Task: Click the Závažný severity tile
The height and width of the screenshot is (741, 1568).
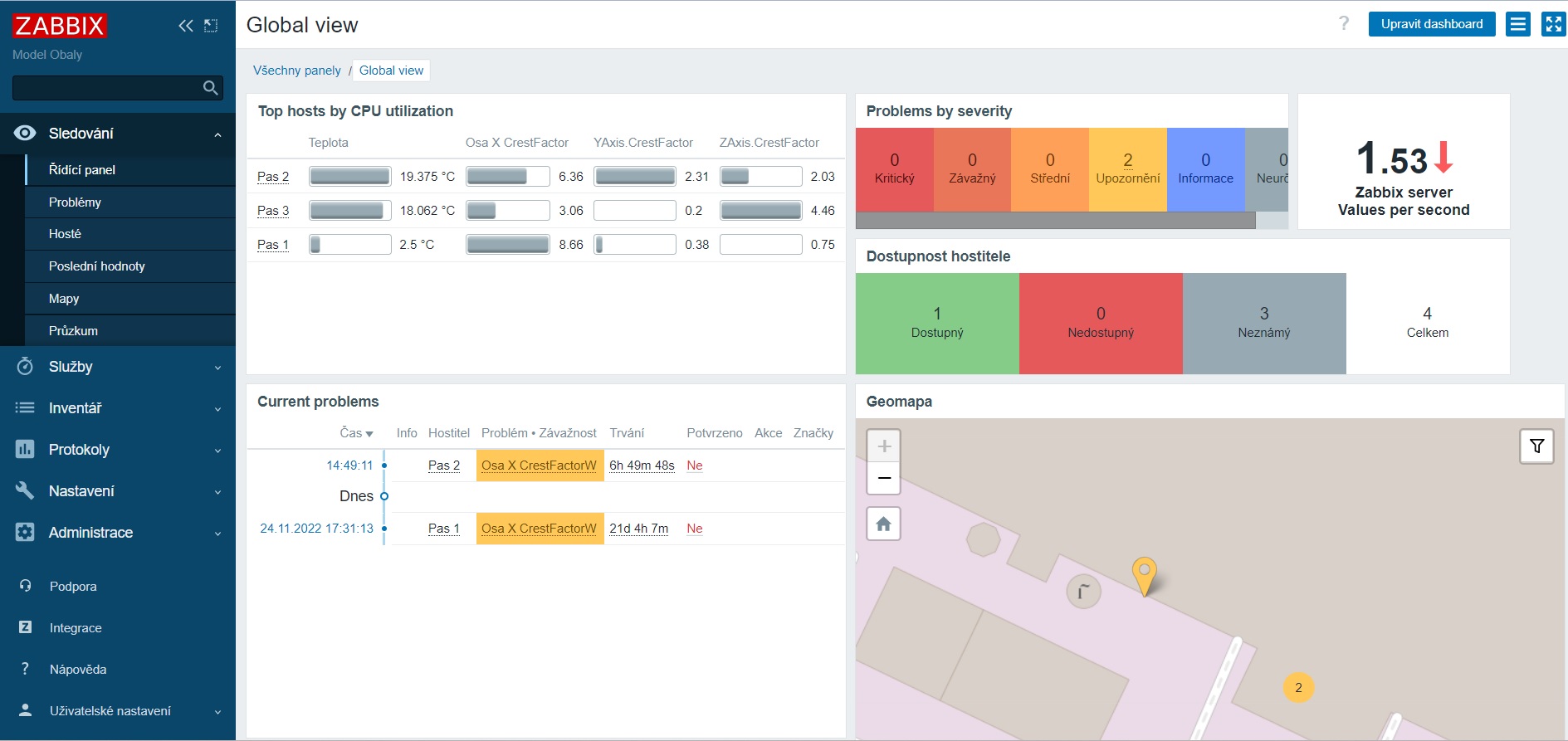Action: click(973, 169)
